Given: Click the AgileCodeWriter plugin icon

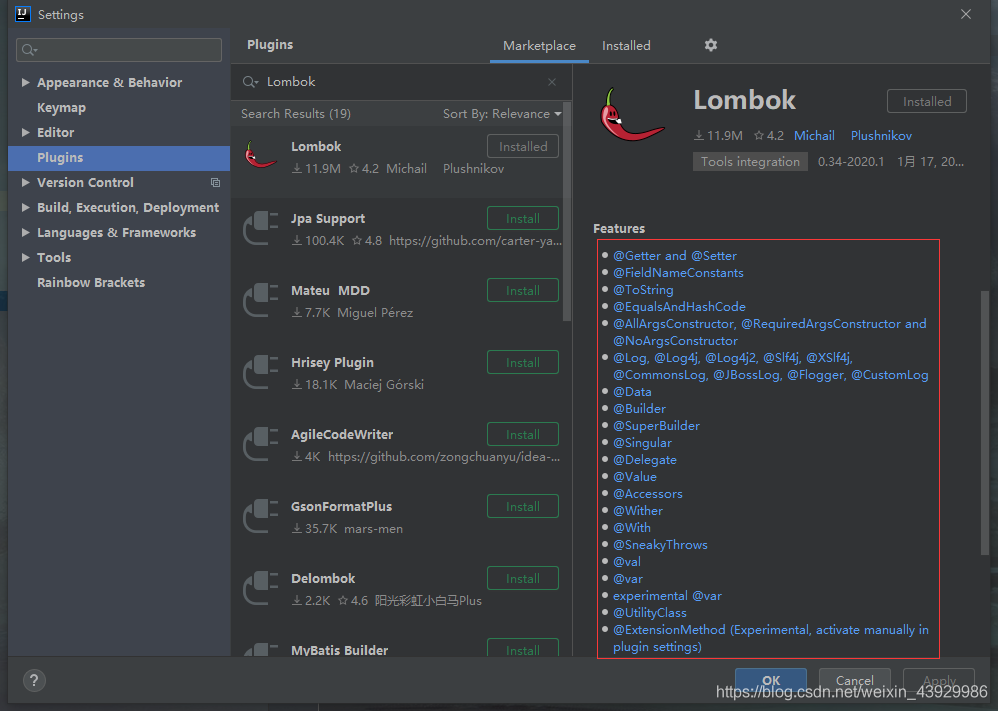Looking at the screenshot, I should (x=261, y=444).
